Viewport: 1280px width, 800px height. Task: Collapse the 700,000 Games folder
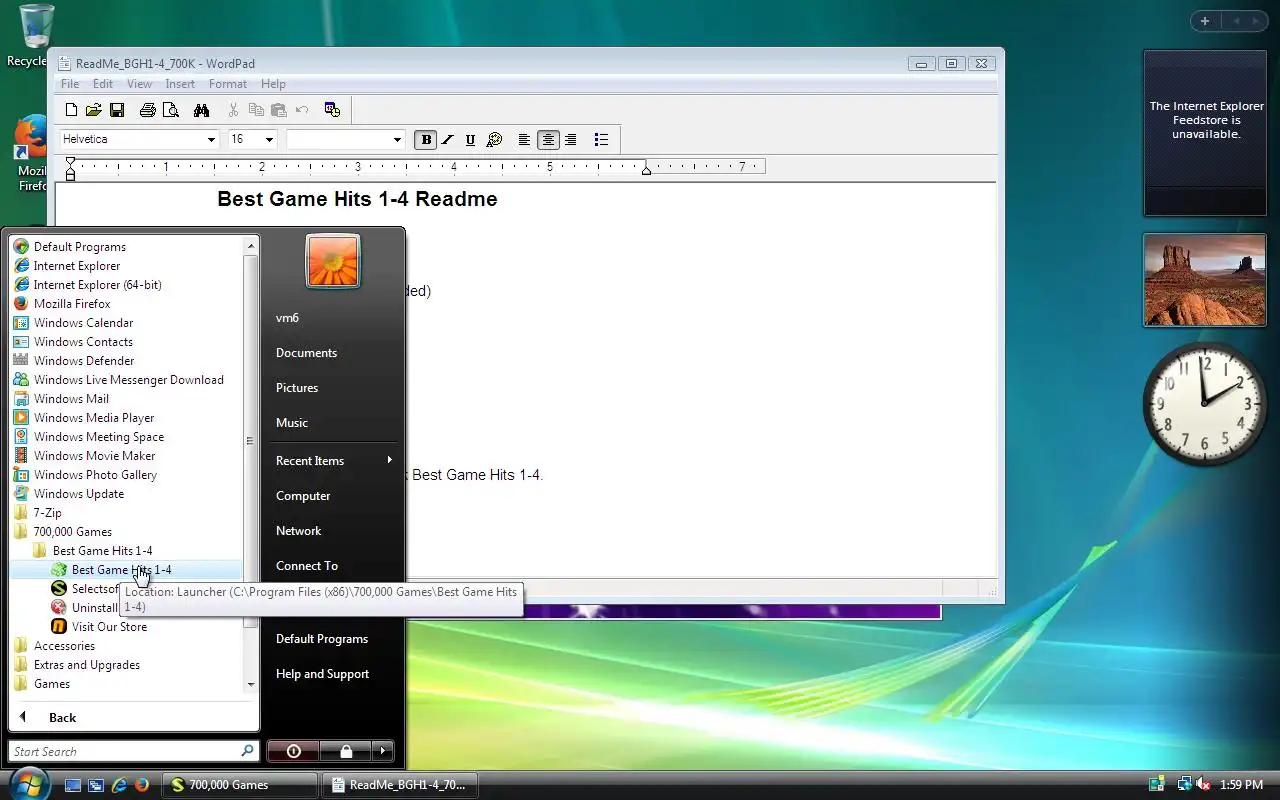coord(128,532)
